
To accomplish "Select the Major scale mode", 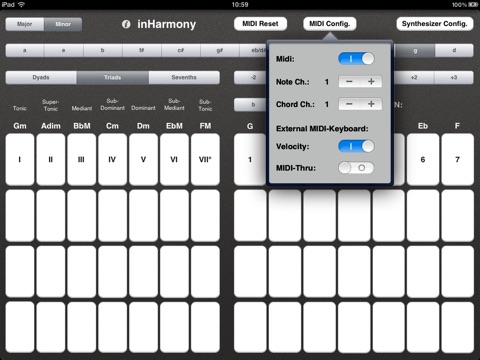I will pos(25,24).
